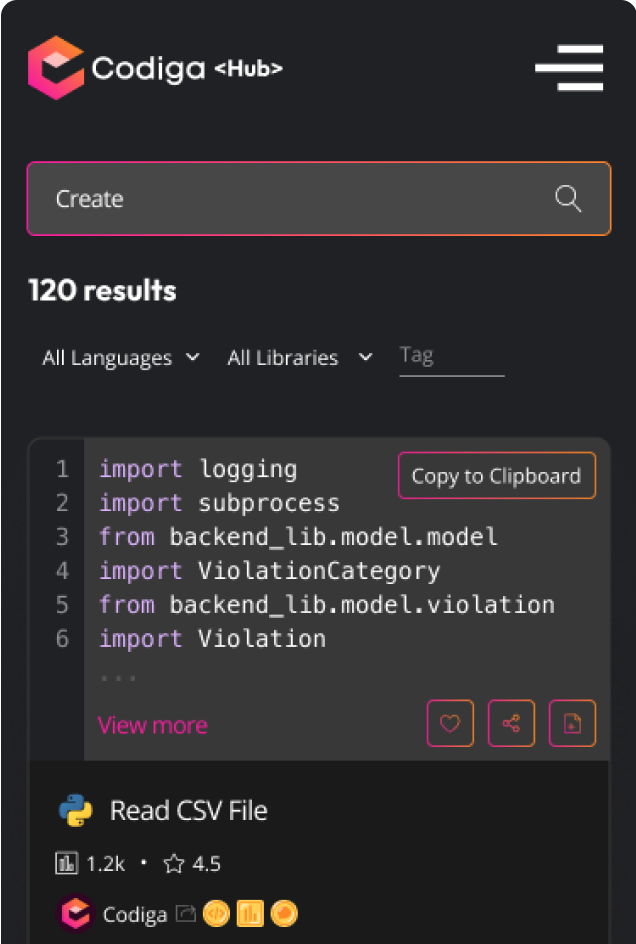This screenshot has height=944, width=636.
Task: Click the Tag filter input
Action: click(x=452, y=357)
